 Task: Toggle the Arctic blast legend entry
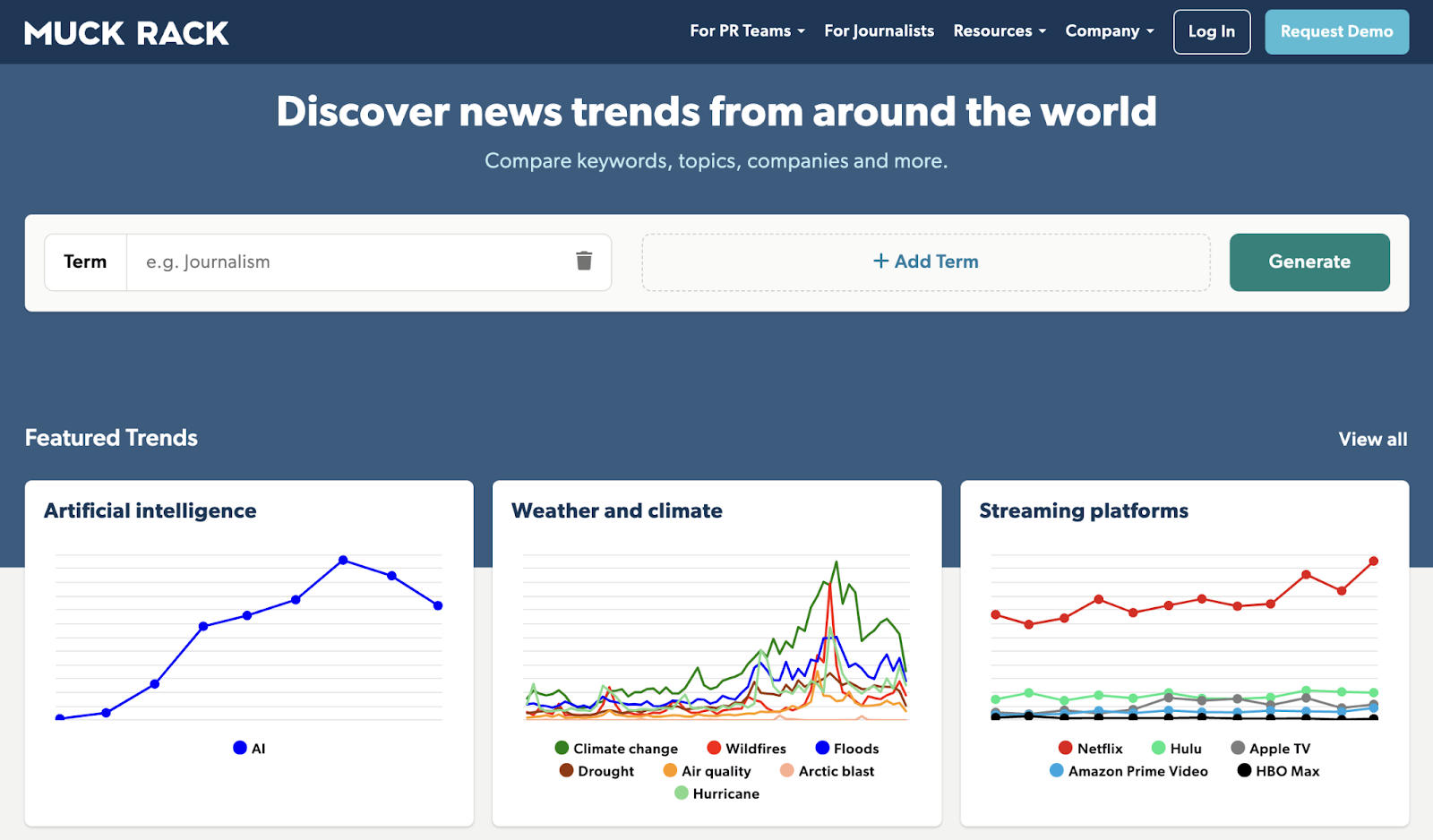[x=827, y=771]
